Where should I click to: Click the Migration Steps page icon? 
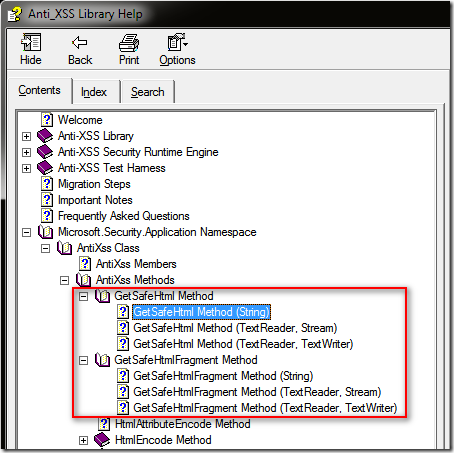pos(47,184)
